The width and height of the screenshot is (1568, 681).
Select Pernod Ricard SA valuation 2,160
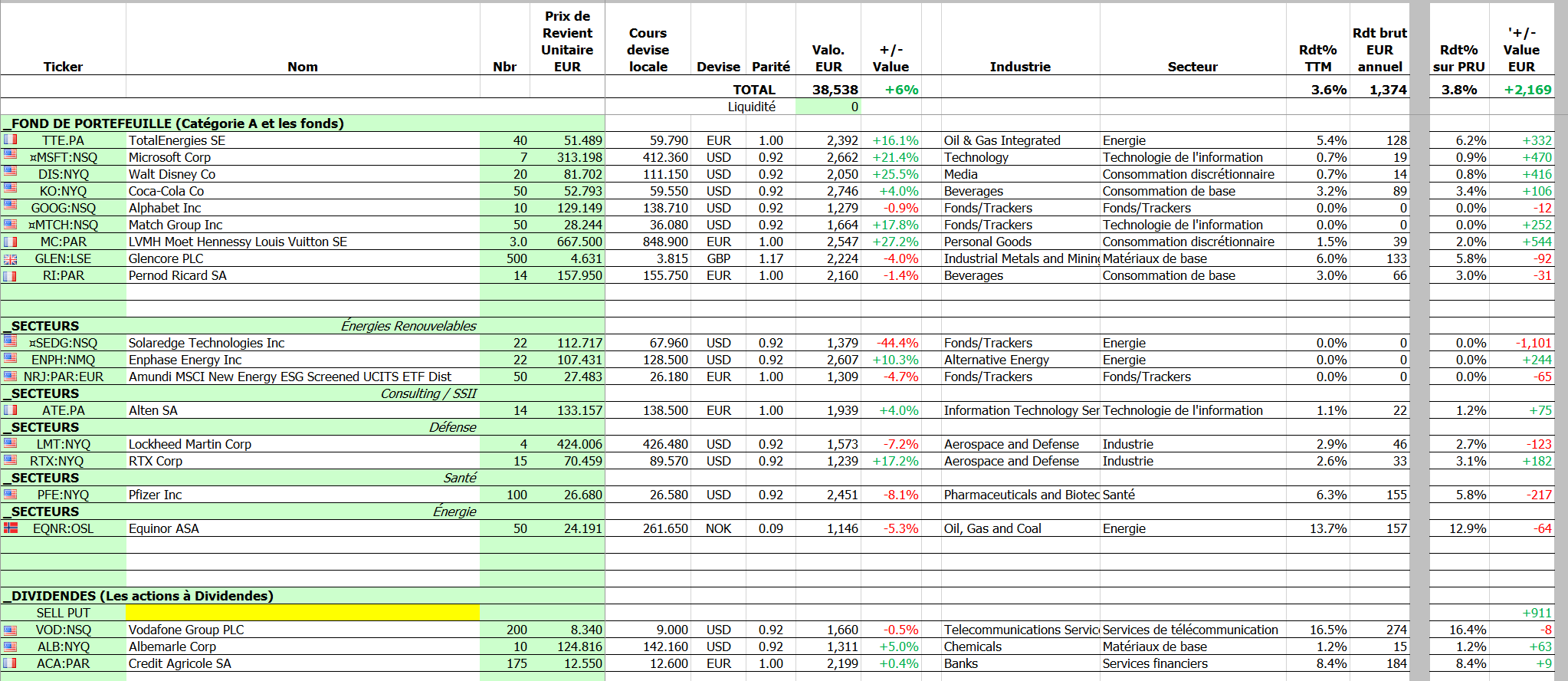tap(828, 275)
